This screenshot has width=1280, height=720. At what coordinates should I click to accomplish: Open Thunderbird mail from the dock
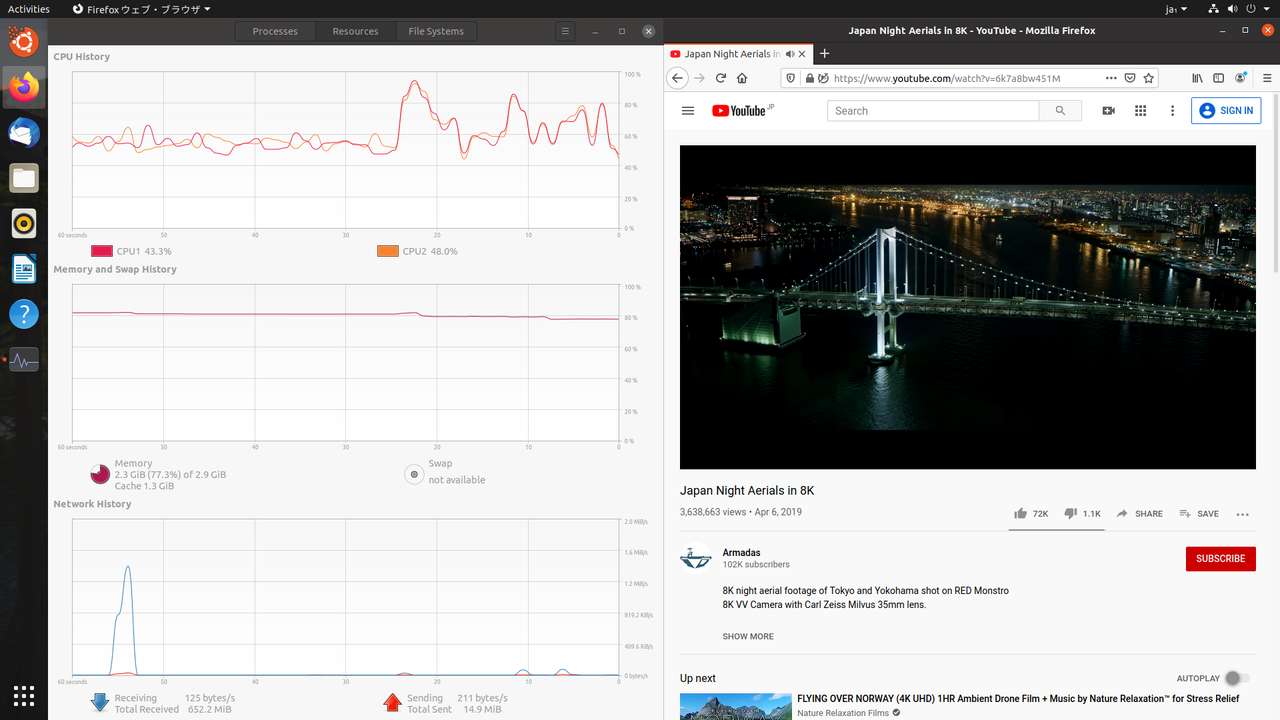tap(24, 133)
